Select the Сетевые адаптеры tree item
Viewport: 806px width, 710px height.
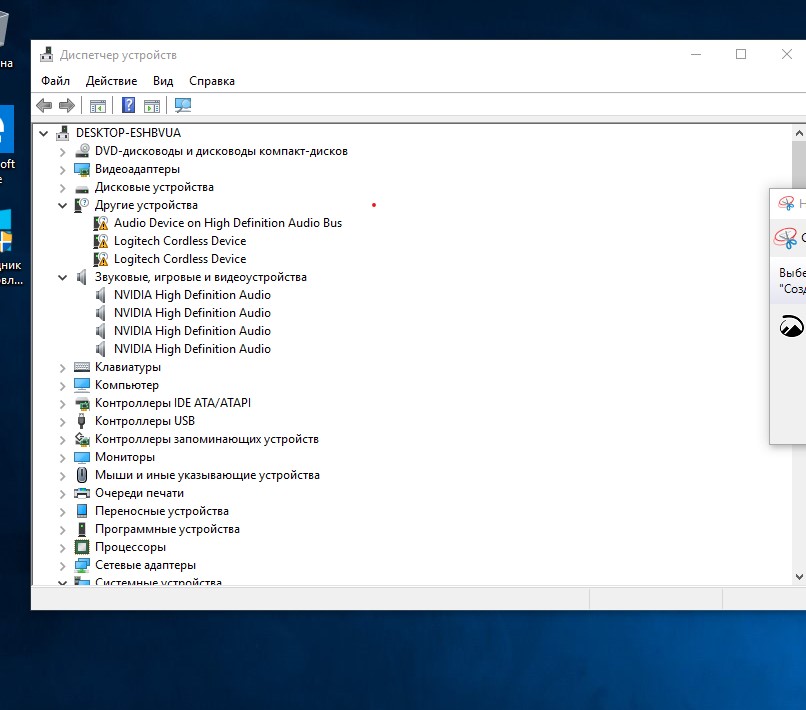click(x=145, y=565)
